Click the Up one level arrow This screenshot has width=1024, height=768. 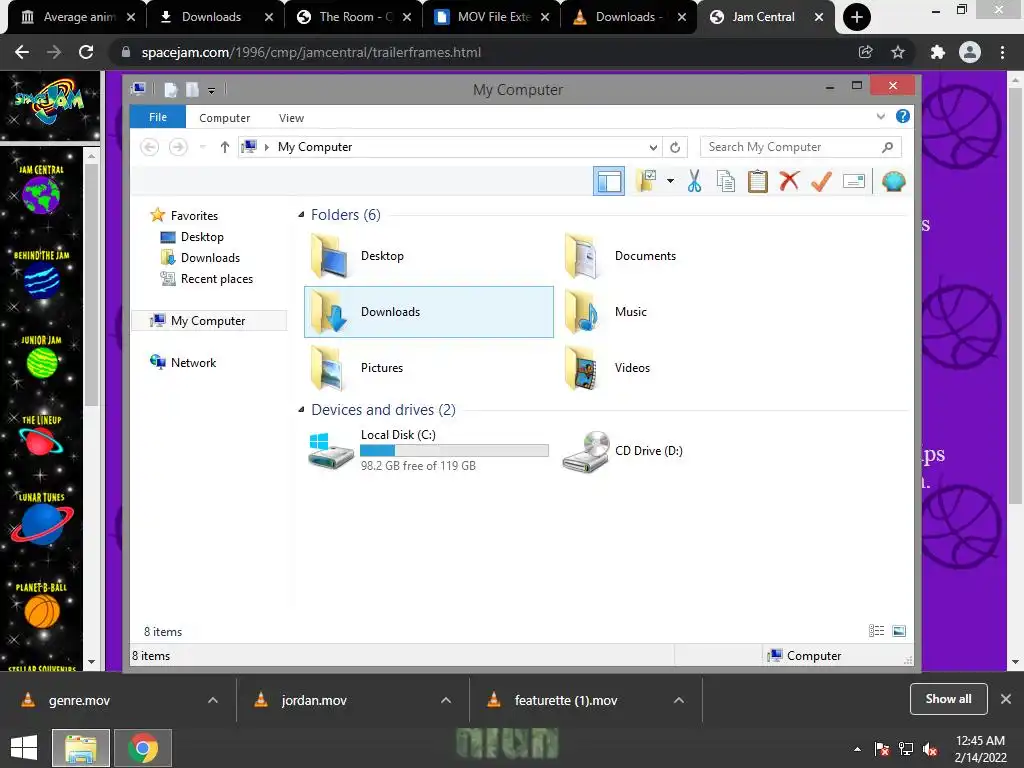click(225, 147)
